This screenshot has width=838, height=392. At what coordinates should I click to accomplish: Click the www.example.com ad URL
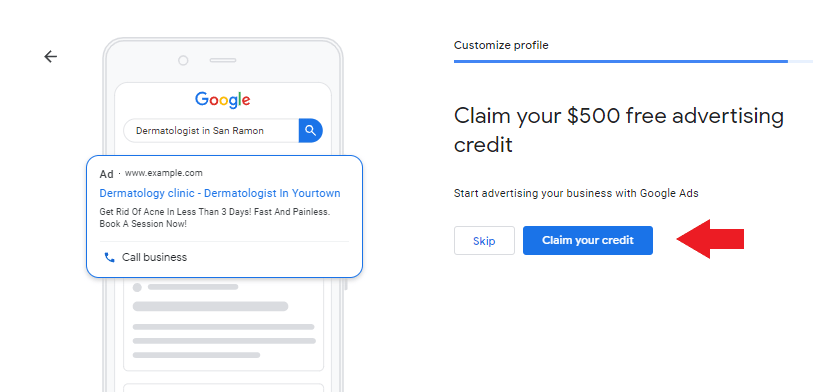click(x=164, y=173)
